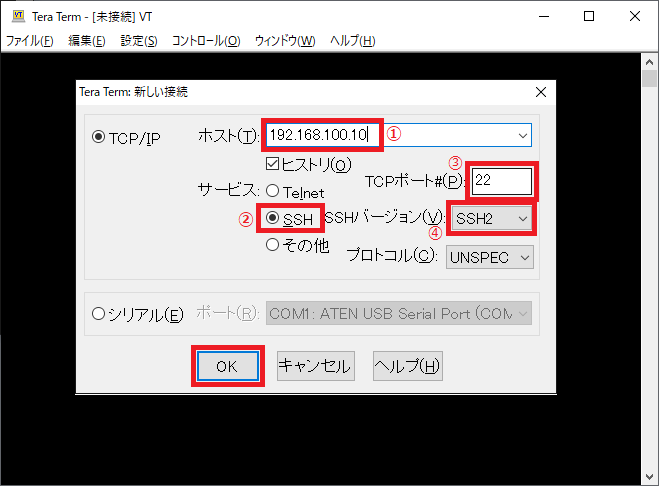Maximize the Tera Term window

point(589,16)
